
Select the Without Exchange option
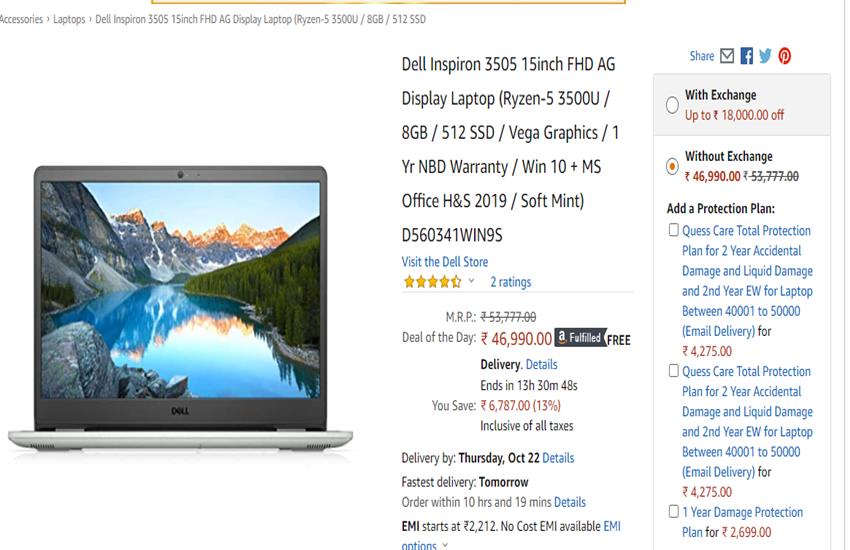pos(672,166)
